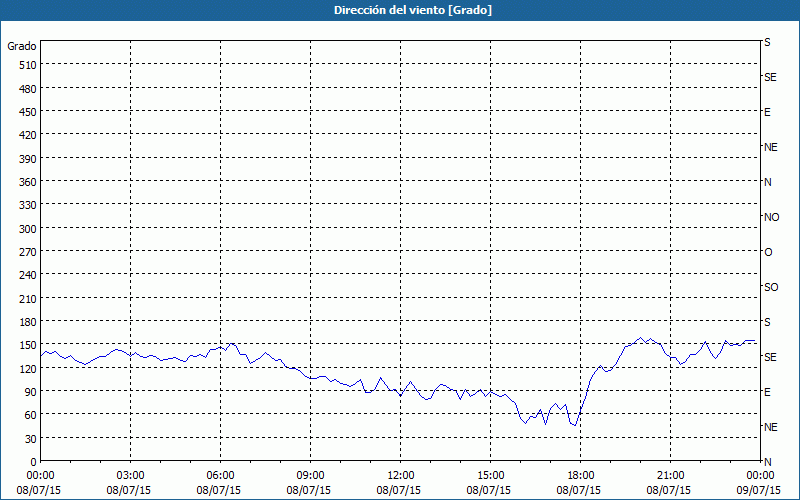
Task: Click the 270 value on the left axis
Action: pos(28,252)
